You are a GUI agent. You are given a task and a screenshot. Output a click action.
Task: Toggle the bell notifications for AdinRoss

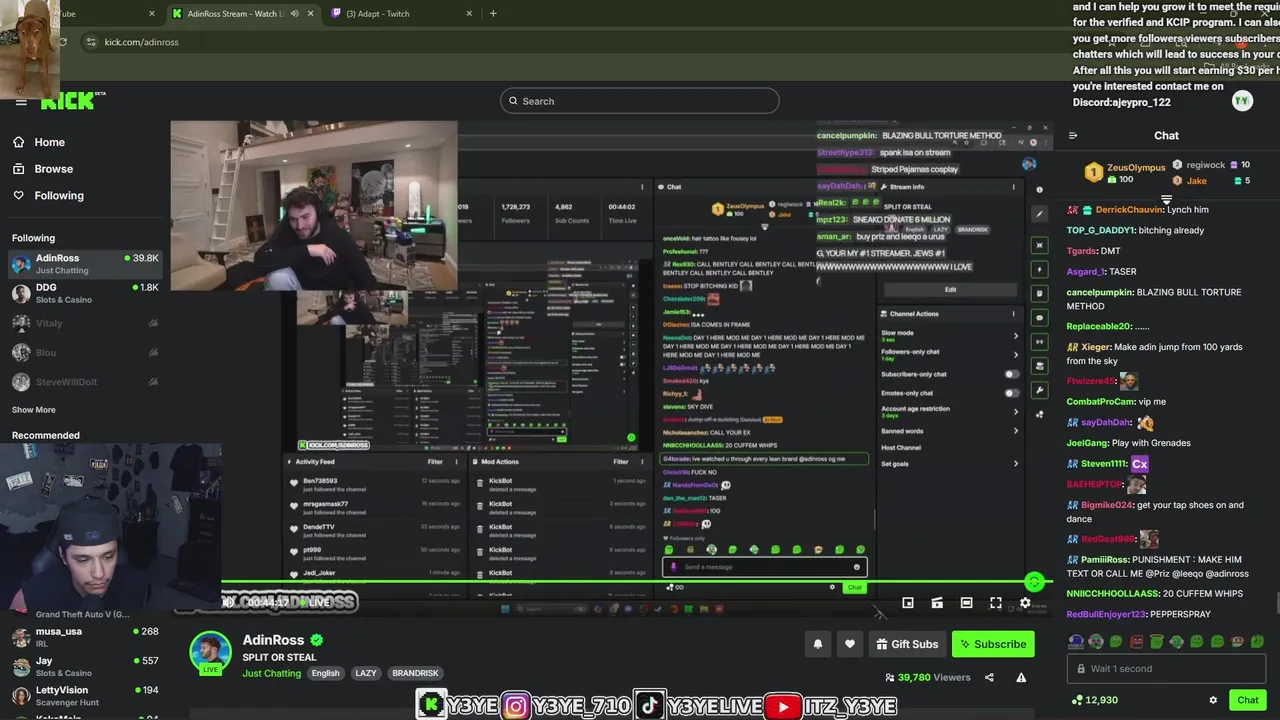pyautogui.click(x=818, y=644)
